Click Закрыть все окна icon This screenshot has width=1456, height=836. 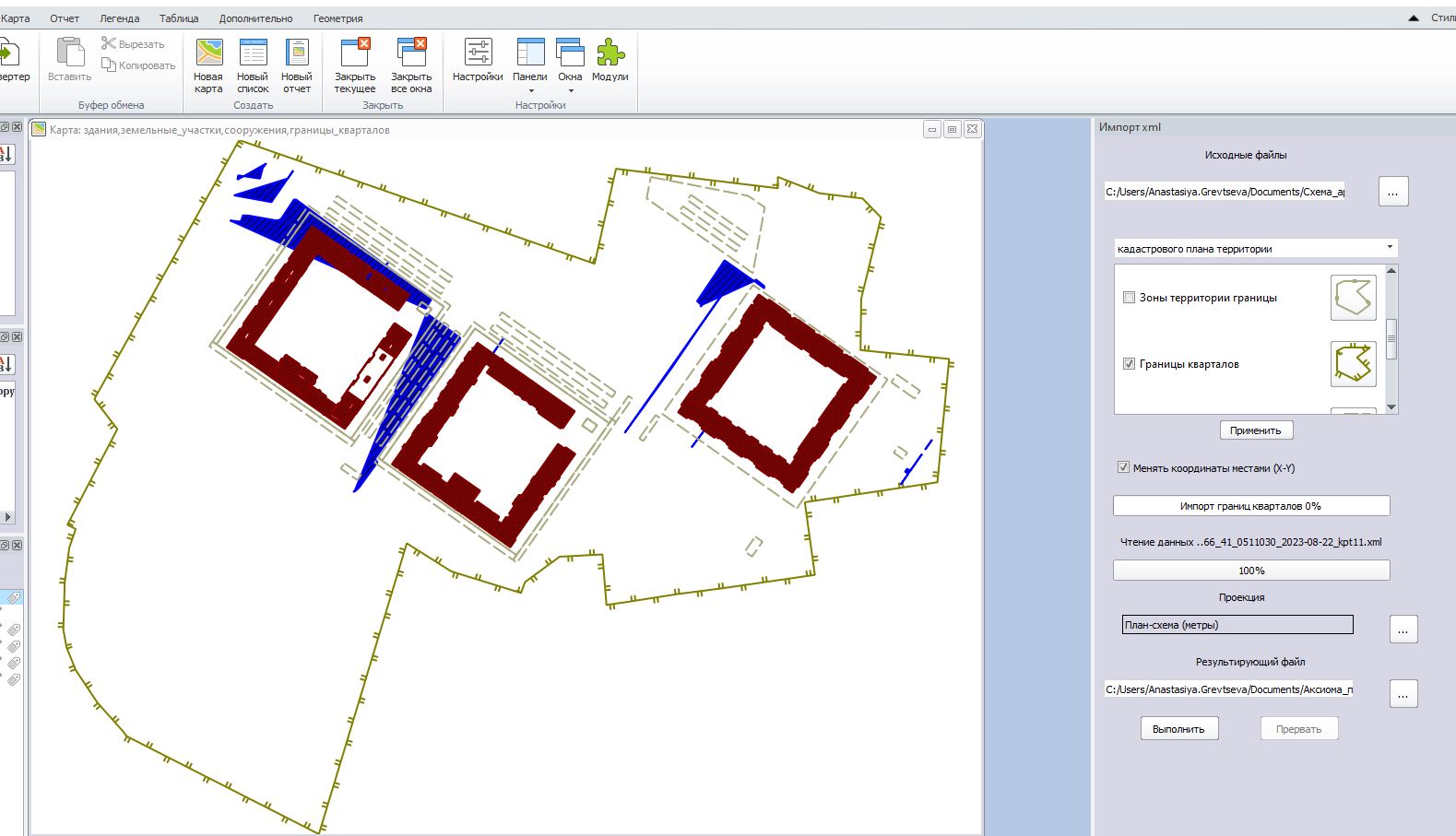(411, 53)
